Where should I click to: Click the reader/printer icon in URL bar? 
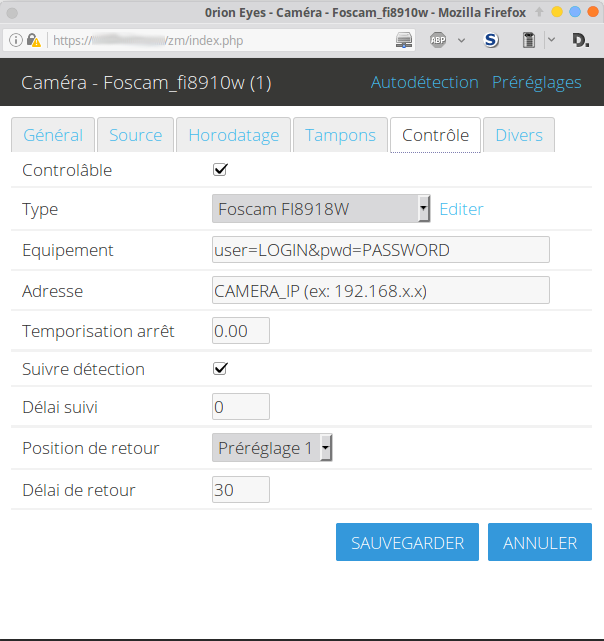[x=404, y=40]
